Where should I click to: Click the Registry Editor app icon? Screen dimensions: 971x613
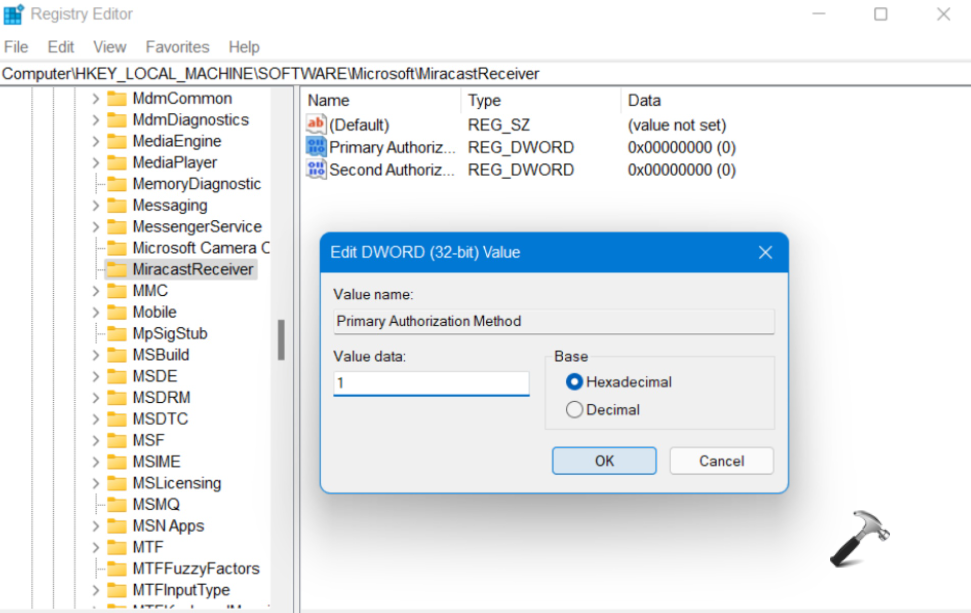13,14
